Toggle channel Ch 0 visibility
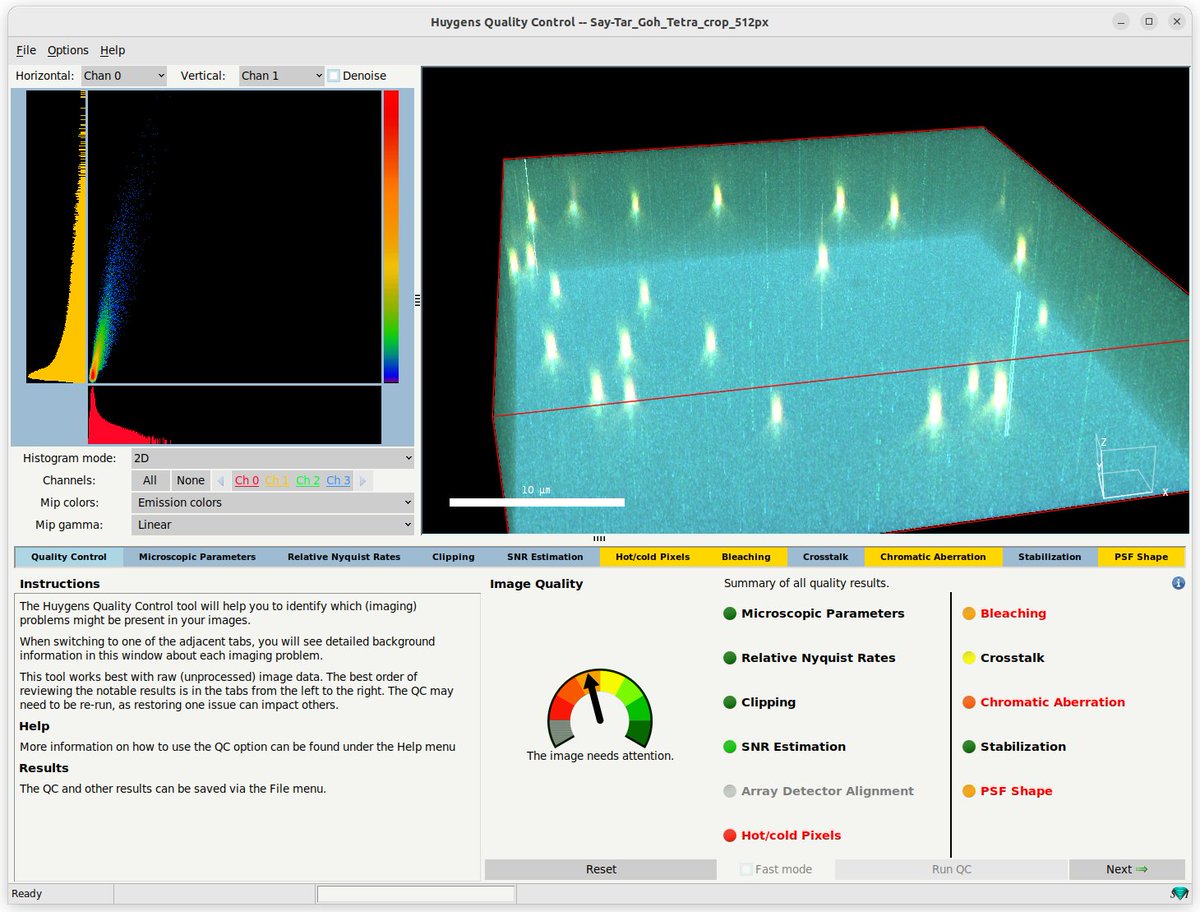This screenshot has height=912, width=1200. click(x=247, y=481)
